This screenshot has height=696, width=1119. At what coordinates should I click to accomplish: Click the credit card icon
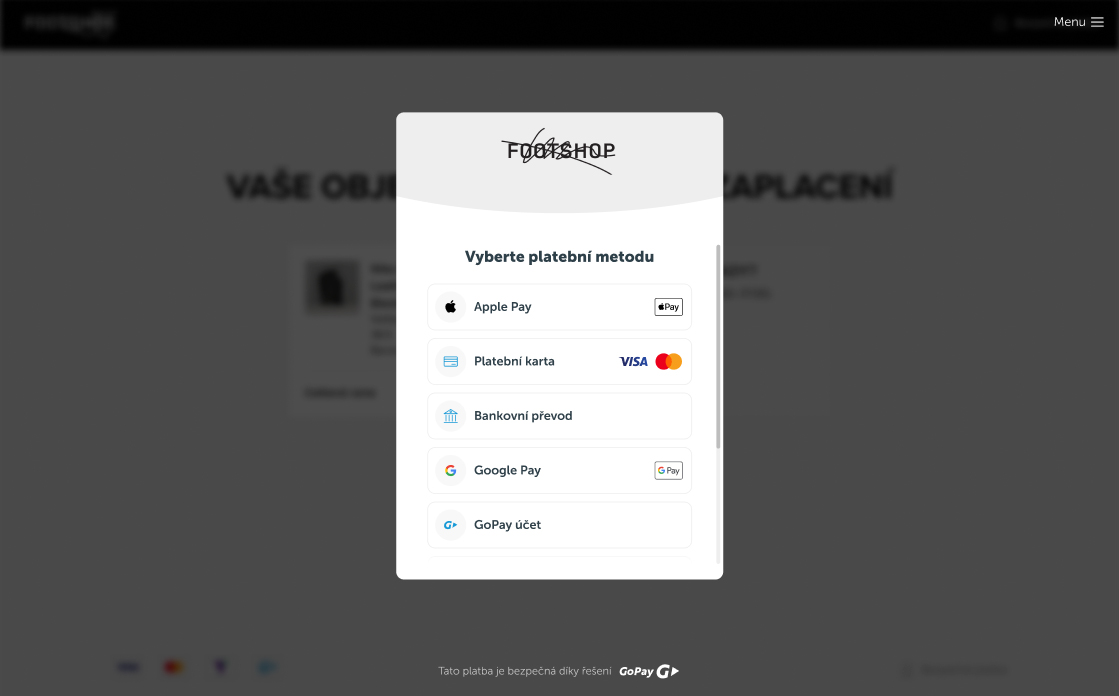pos(450,361)
